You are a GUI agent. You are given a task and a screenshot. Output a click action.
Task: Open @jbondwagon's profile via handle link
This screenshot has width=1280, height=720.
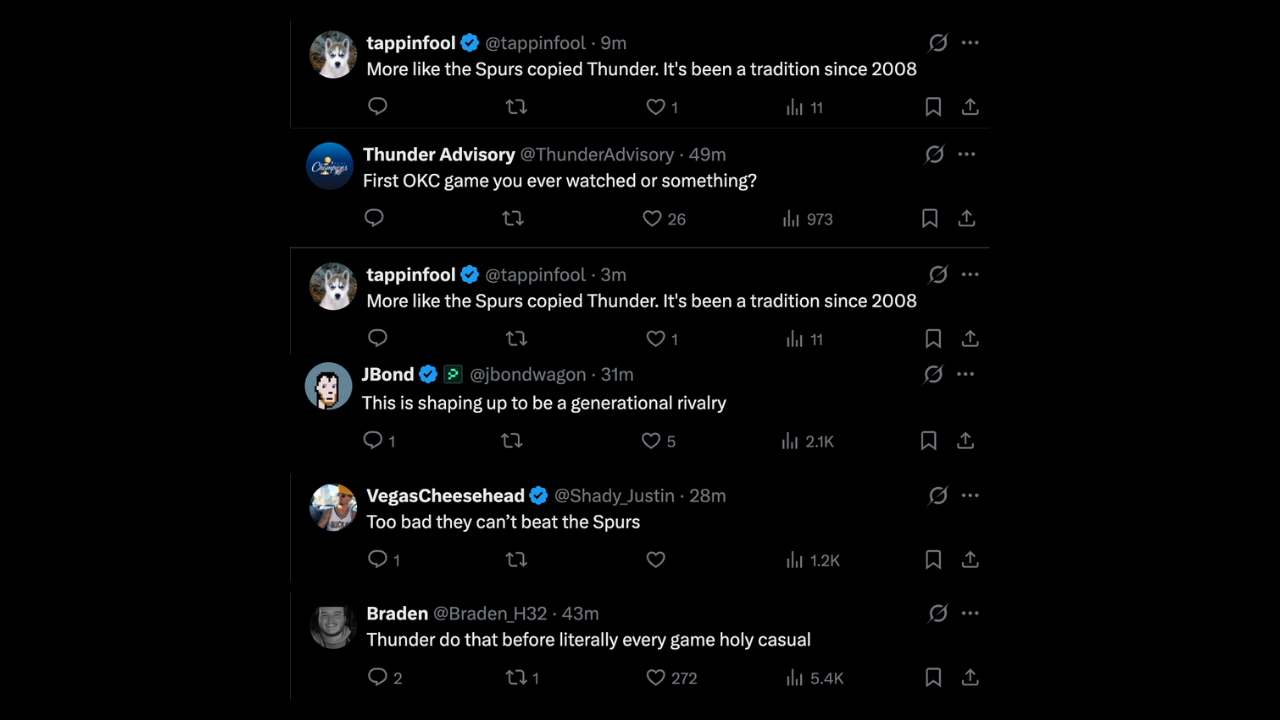coord(528,374)
